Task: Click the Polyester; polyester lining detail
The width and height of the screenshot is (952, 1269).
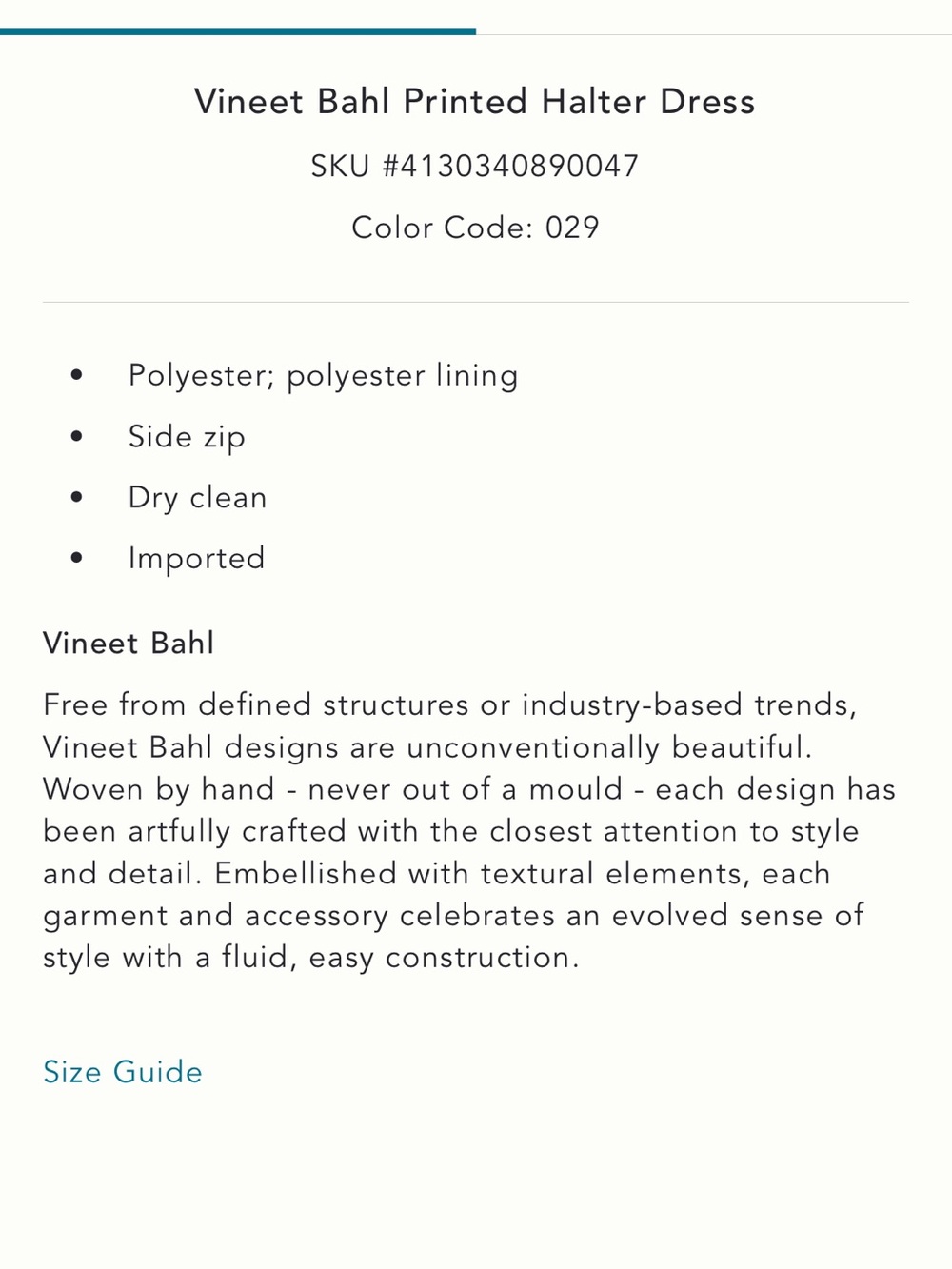Action: tap(324, 375)
